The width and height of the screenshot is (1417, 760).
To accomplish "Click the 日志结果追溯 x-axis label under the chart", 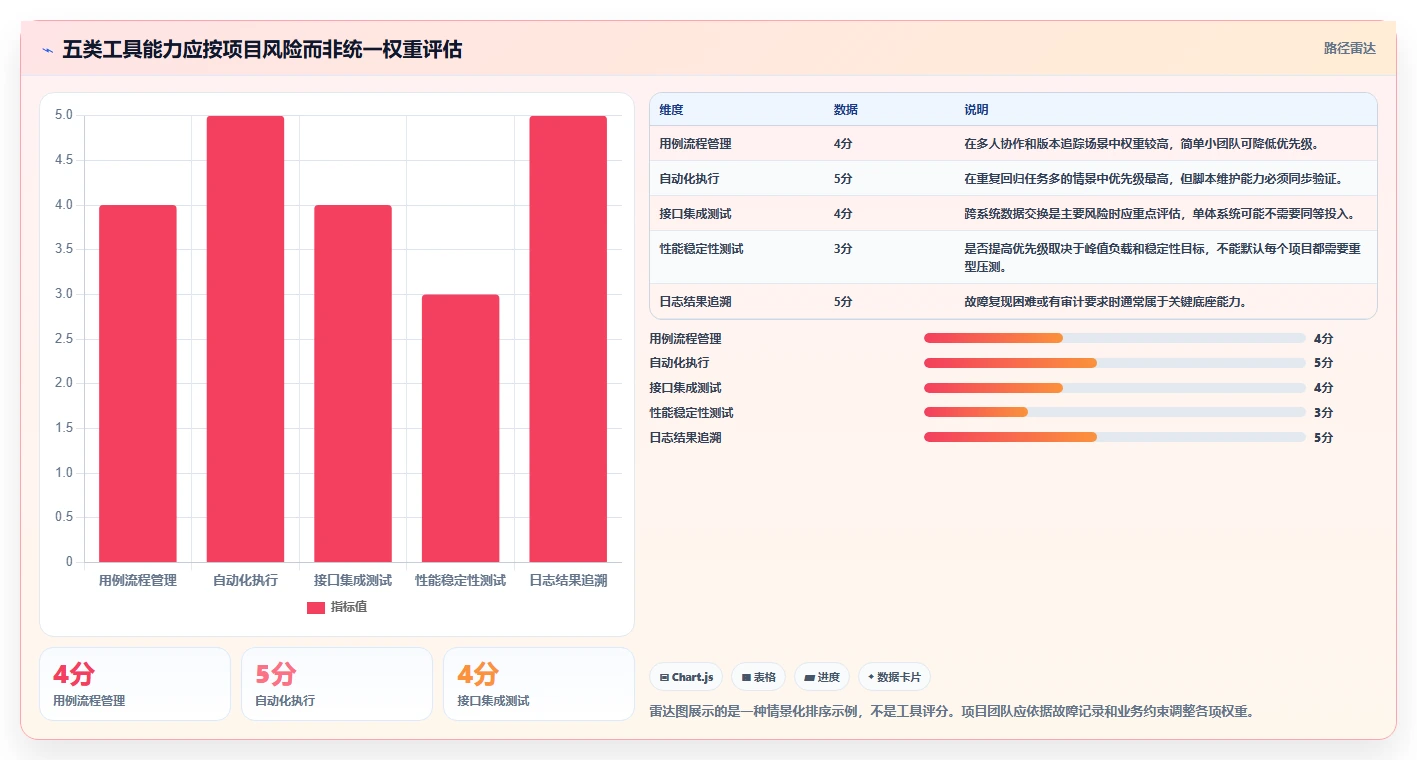I will (568, 580).
